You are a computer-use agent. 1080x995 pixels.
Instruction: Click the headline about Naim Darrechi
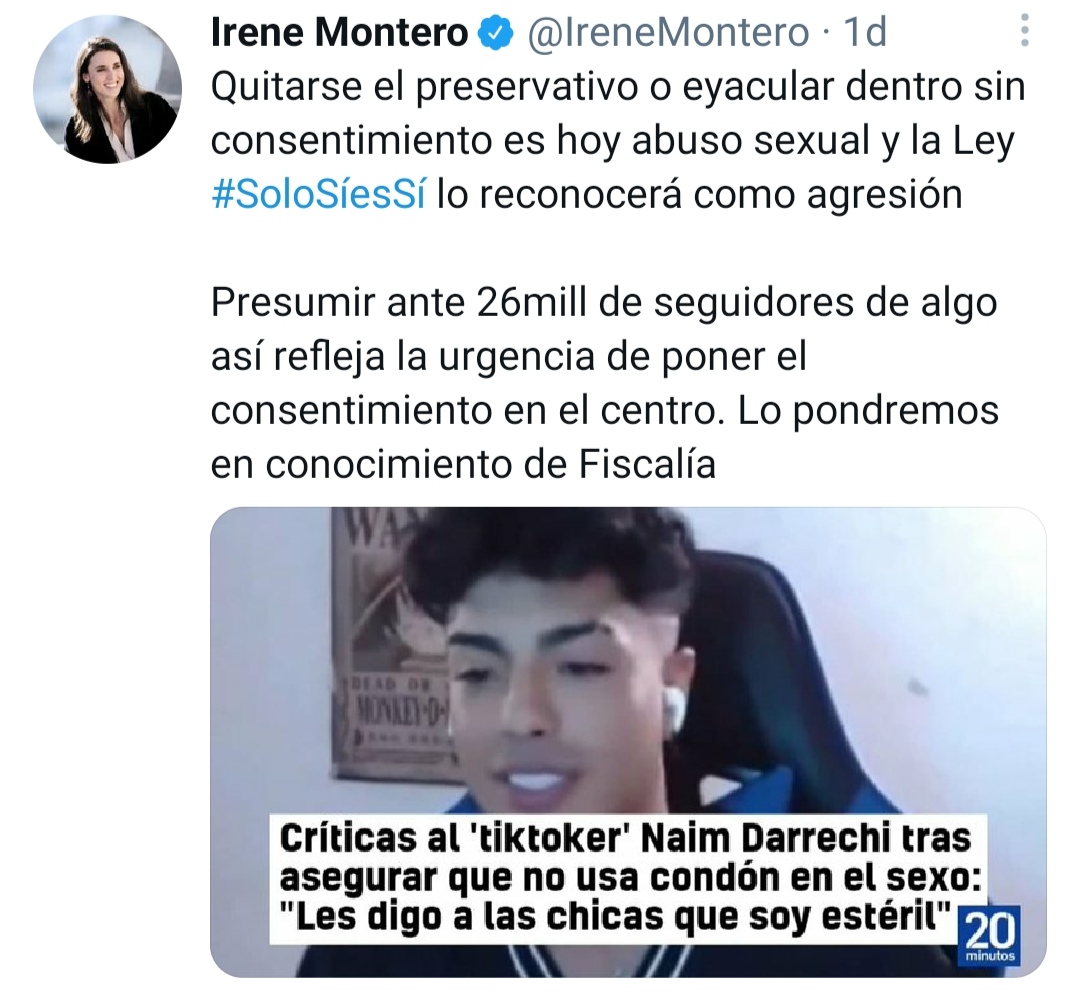[x=627, y=878]
